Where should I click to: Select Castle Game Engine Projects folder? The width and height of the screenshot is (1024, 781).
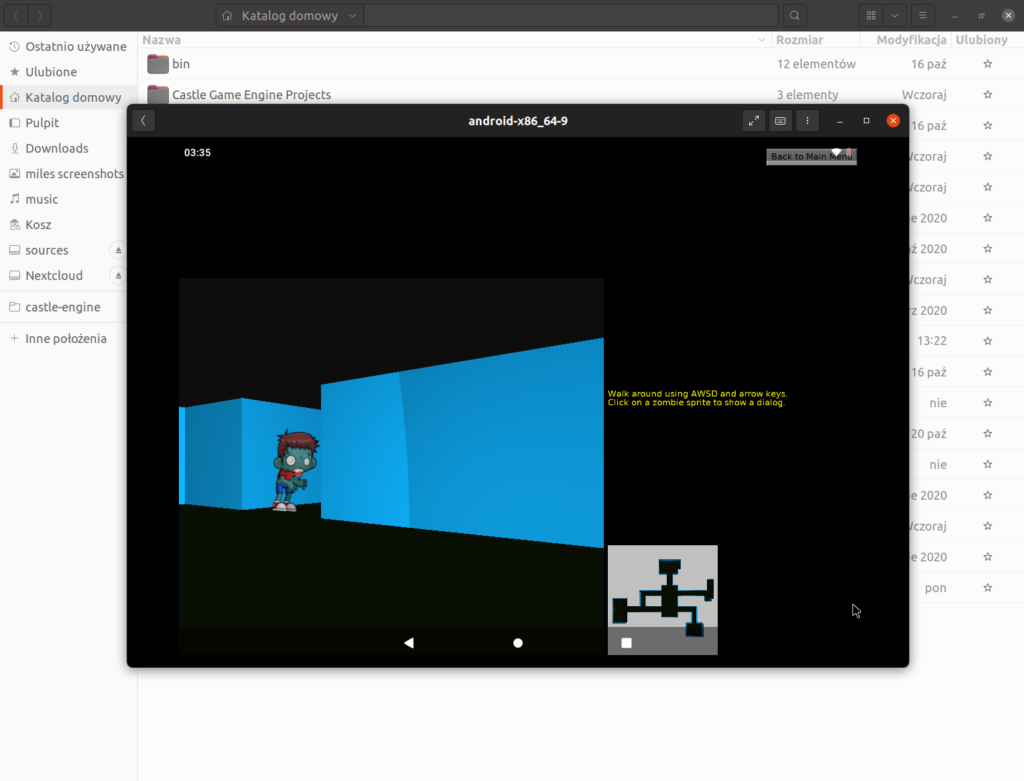(581, 95)
